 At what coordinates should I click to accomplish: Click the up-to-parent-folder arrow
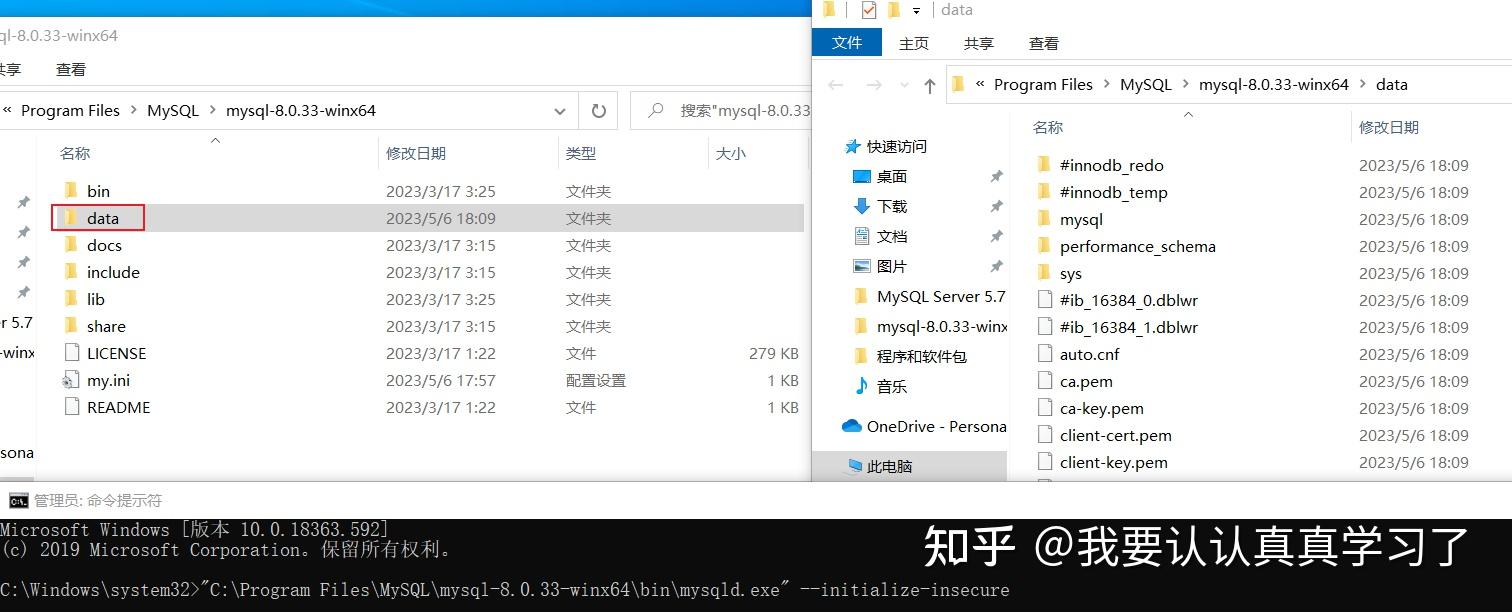[929, 85]
